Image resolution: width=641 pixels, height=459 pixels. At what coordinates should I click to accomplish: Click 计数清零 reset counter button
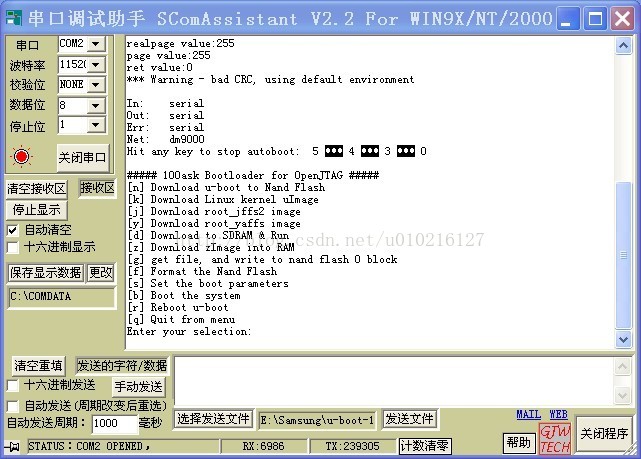click(x=424, y=446)
